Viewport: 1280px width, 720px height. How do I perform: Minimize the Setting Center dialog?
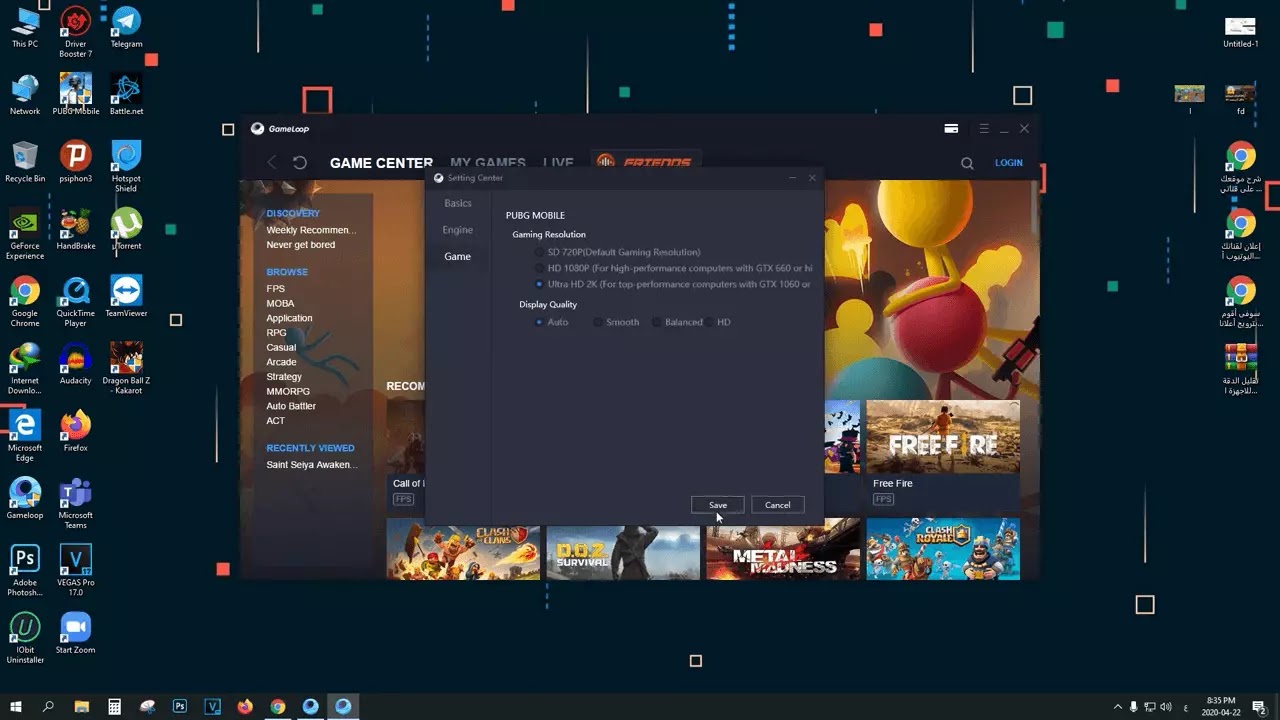tap(792, 178)
